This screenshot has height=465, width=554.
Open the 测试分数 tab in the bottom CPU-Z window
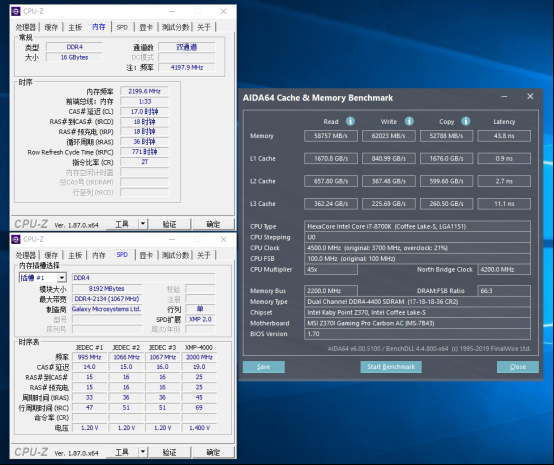pyautogui.click(x=175, y=255)
